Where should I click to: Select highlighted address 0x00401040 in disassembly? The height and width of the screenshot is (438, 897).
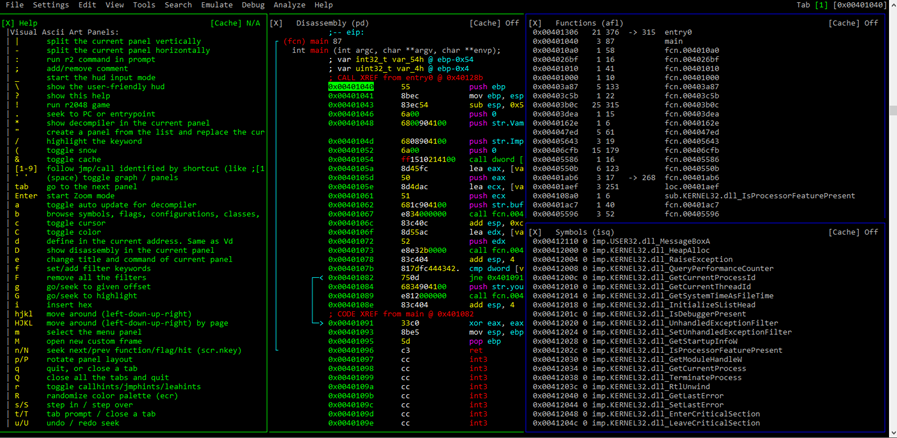click(351, 87)
